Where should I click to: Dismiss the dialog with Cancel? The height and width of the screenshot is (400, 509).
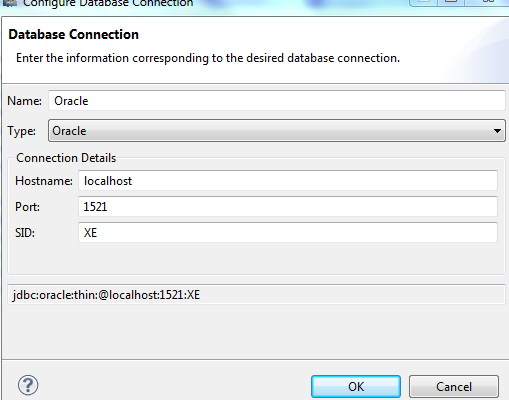(x=454, y=387)
